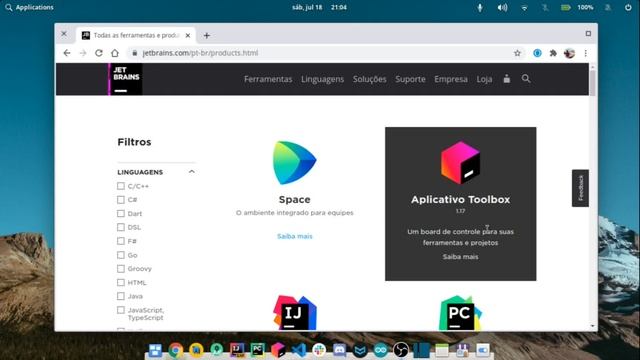Viewport: 640px width, 360px height.
Task: Launch Chrome from the dock
Action: coord(176,350)
